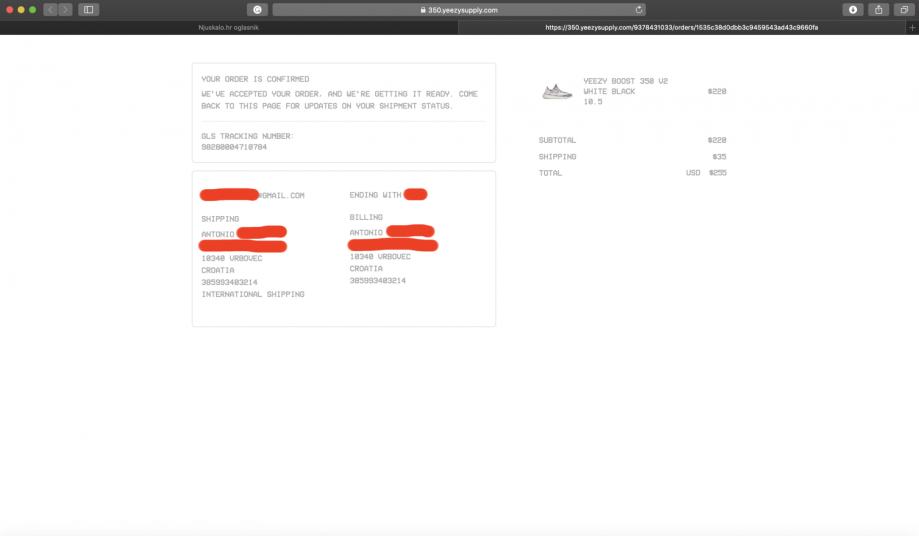919x536 pixels.
Task: Click CROATIA under the billing address
Action: tap(366, 268)
